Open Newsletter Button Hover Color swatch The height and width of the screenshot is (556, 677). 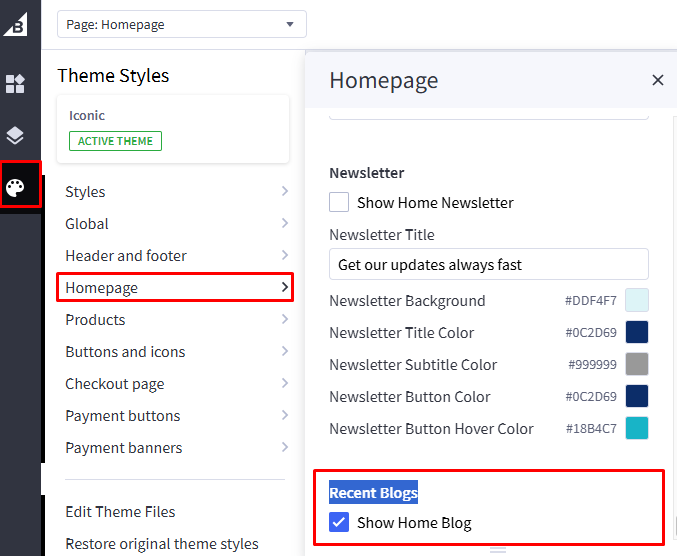click(x=637, y=428)
